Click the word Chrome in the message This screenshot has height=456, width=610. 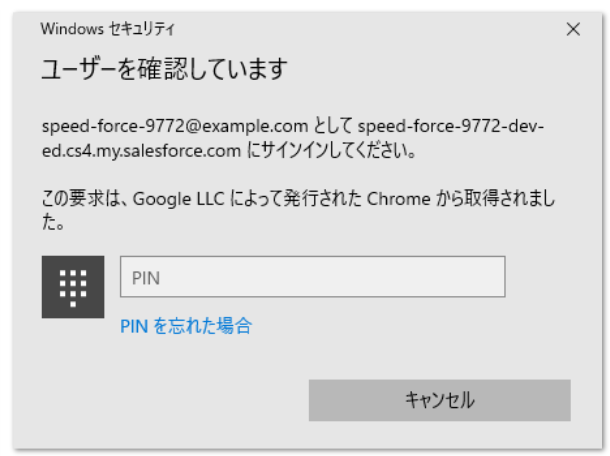point(399,199)
